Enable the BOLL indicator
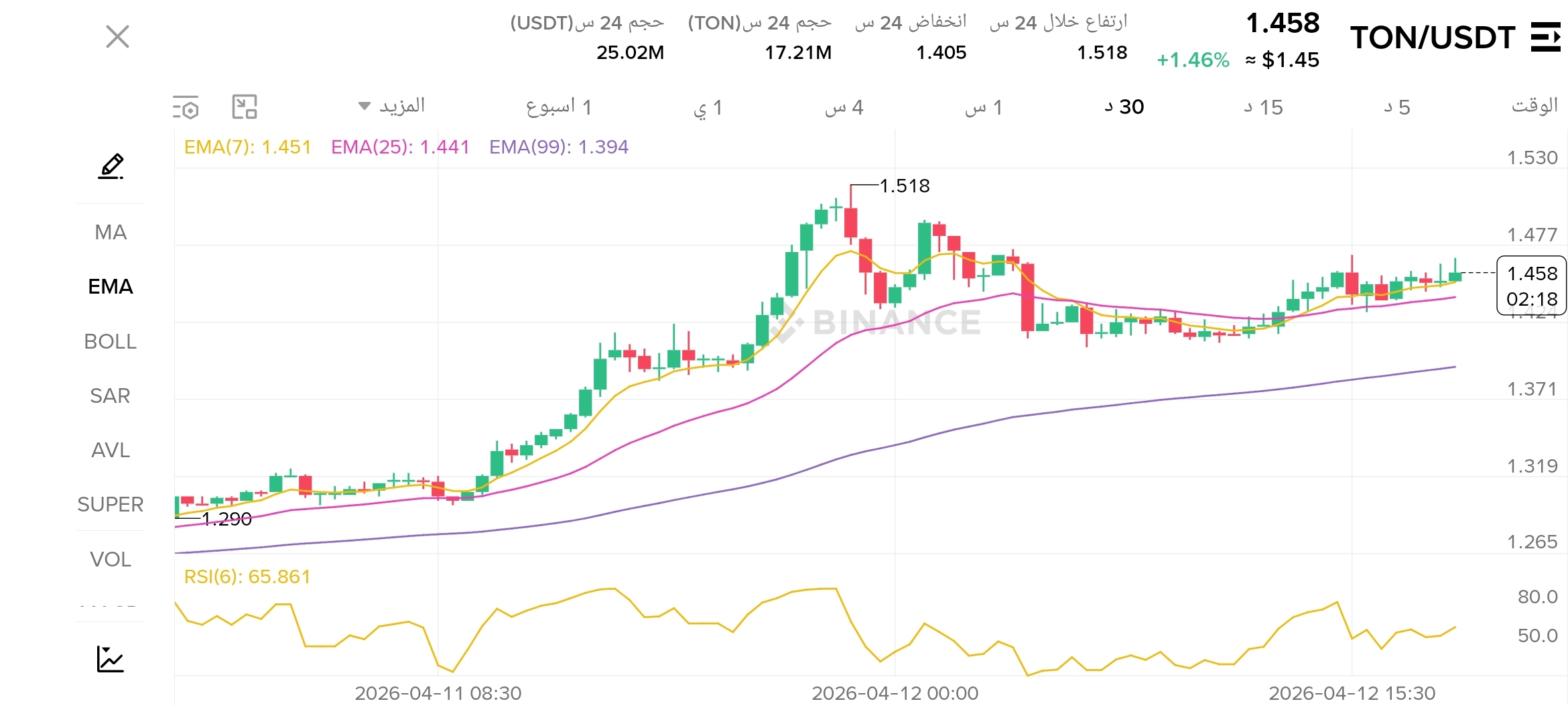Image resolution: width=1568 pixels, height=724 pixels. [111, 341]
